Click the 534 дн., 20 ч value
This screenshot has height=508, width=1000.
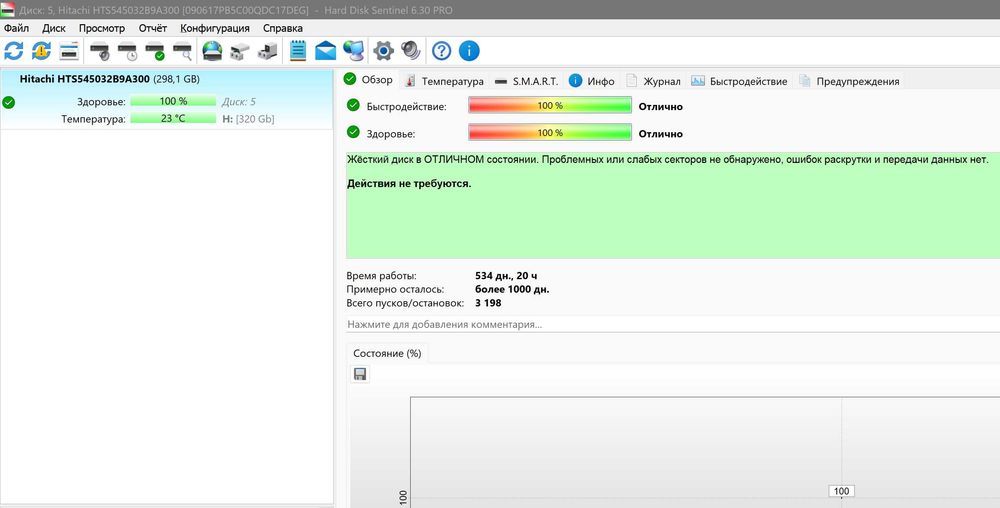tap(506, 276)
